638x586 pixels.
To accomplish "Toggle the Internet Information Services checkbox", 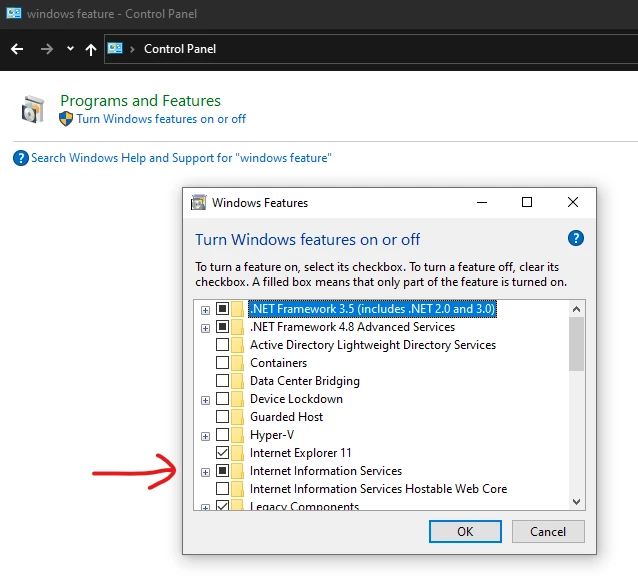I will [x=222, y=470].
